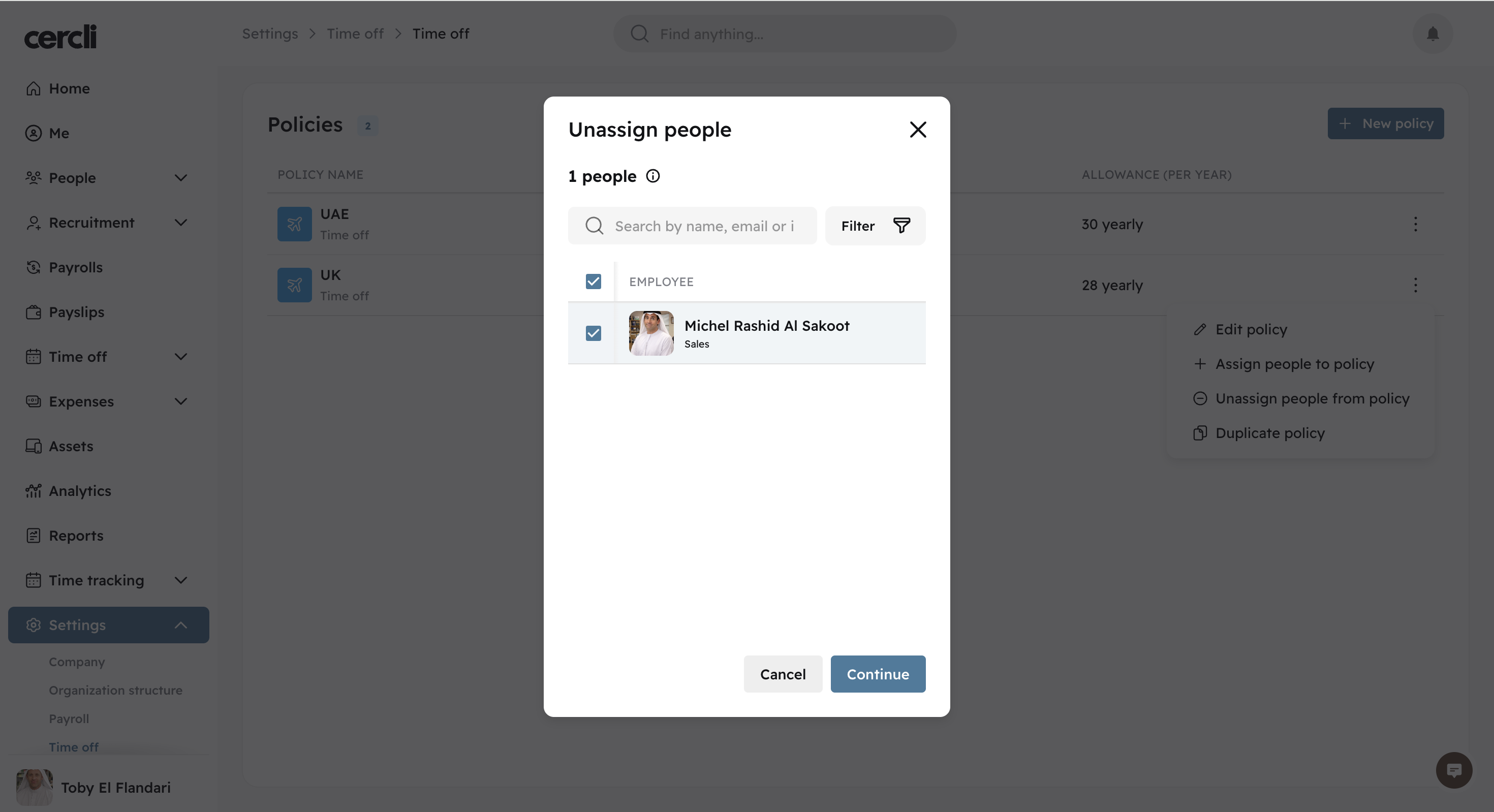Viewport: 1494px width, 812px height.
Task: Click the notification bell icon
Action: [x=1433, y=34]
